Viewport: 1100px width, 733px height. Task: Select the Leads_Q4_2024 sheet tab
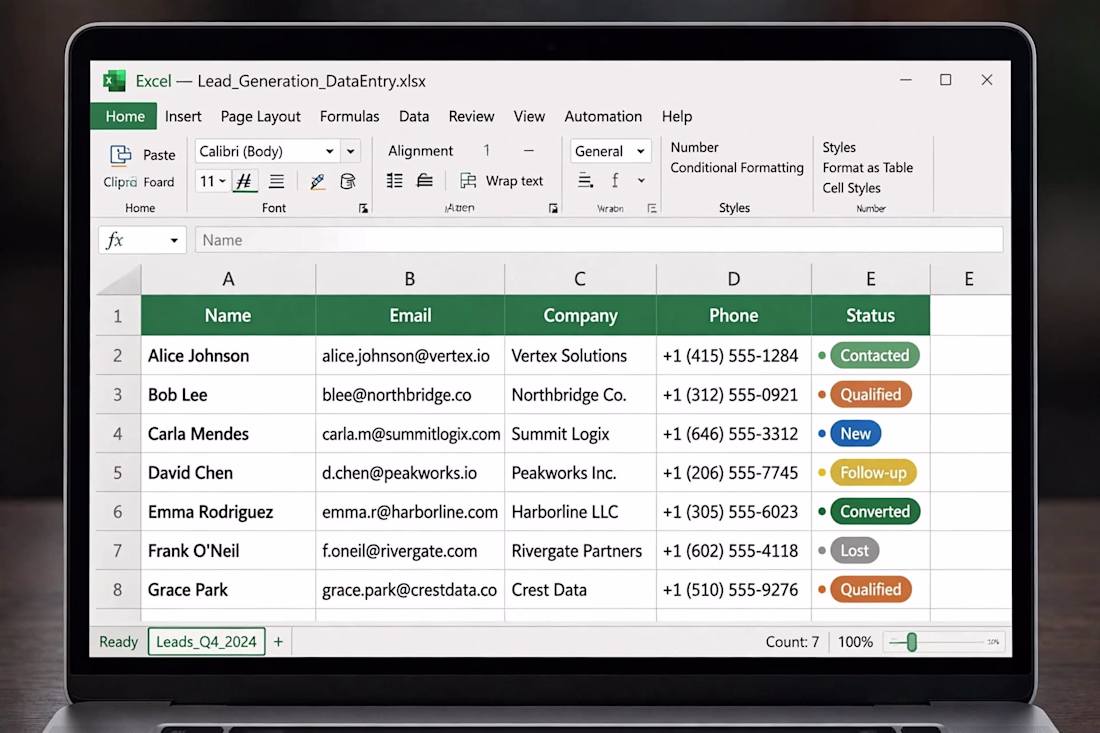click(206, 642)
